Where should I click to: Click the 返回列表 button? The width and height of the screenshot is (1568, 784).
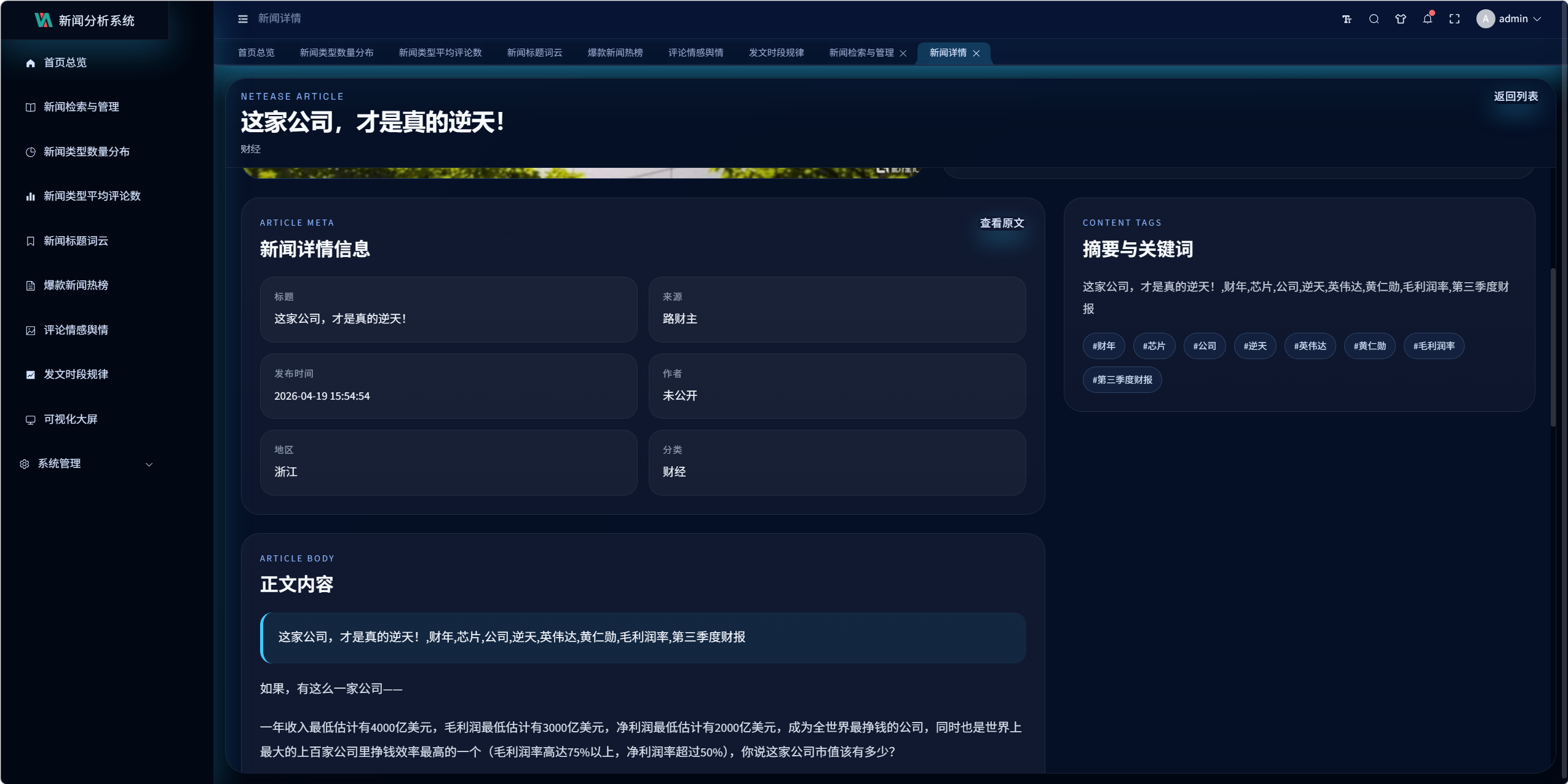[1516, 97]
